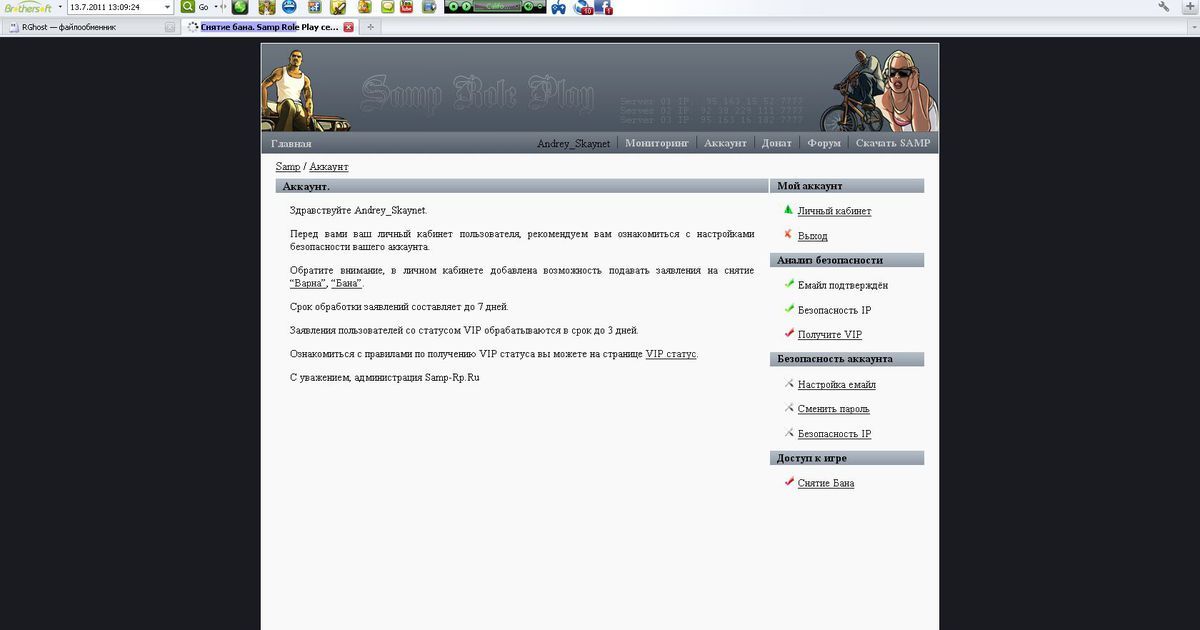The image size is (1200, 630).
Task: Open the Личный кабинет sidebar link
Action: [x=834, y=211]
